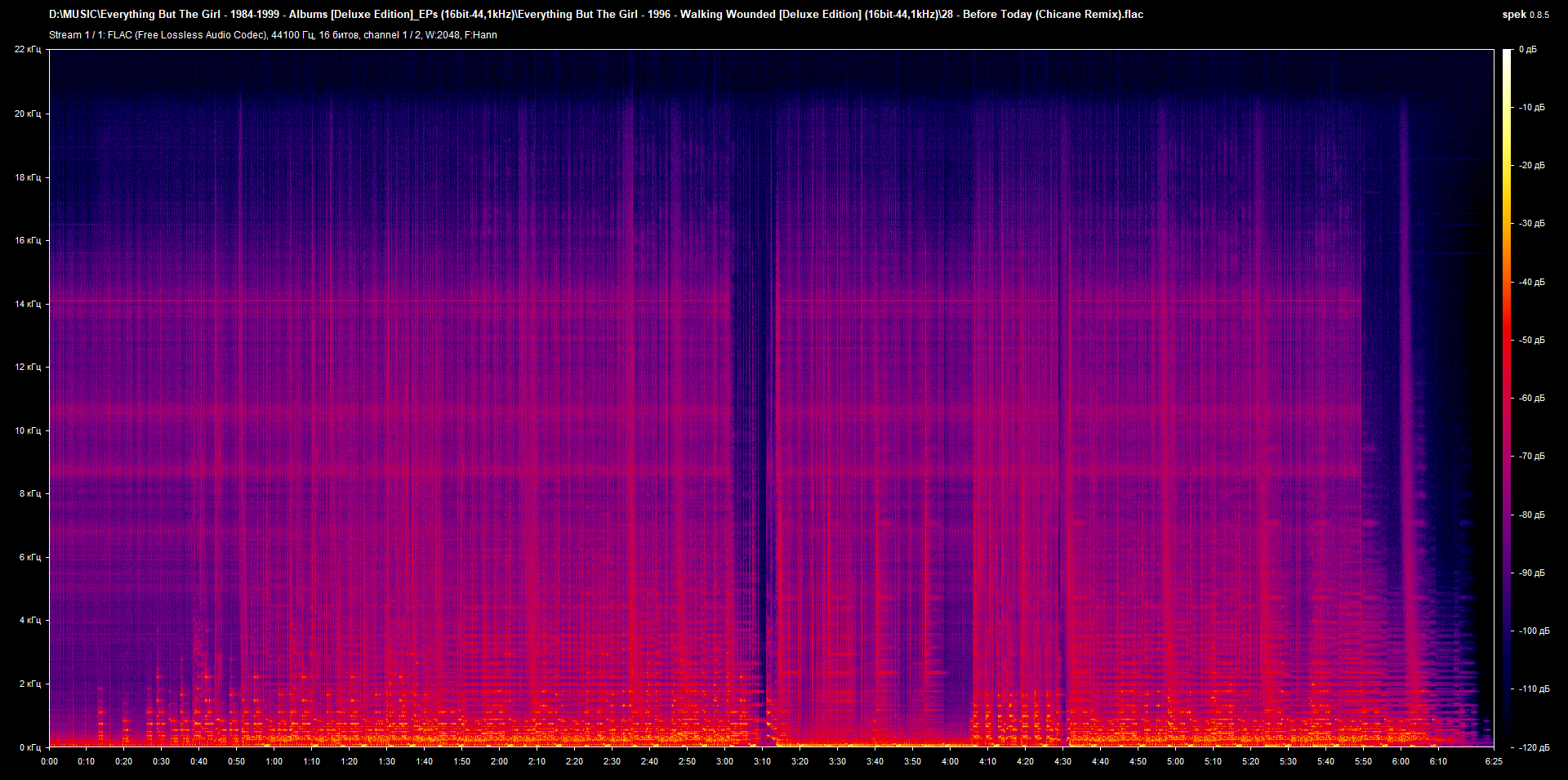Image resolution: width=1568 pixels, height=780 pixels.
Task: Click the stream info line 'FLAC (Free Lossless Audio Codec)'
Action: click(273, 35)
